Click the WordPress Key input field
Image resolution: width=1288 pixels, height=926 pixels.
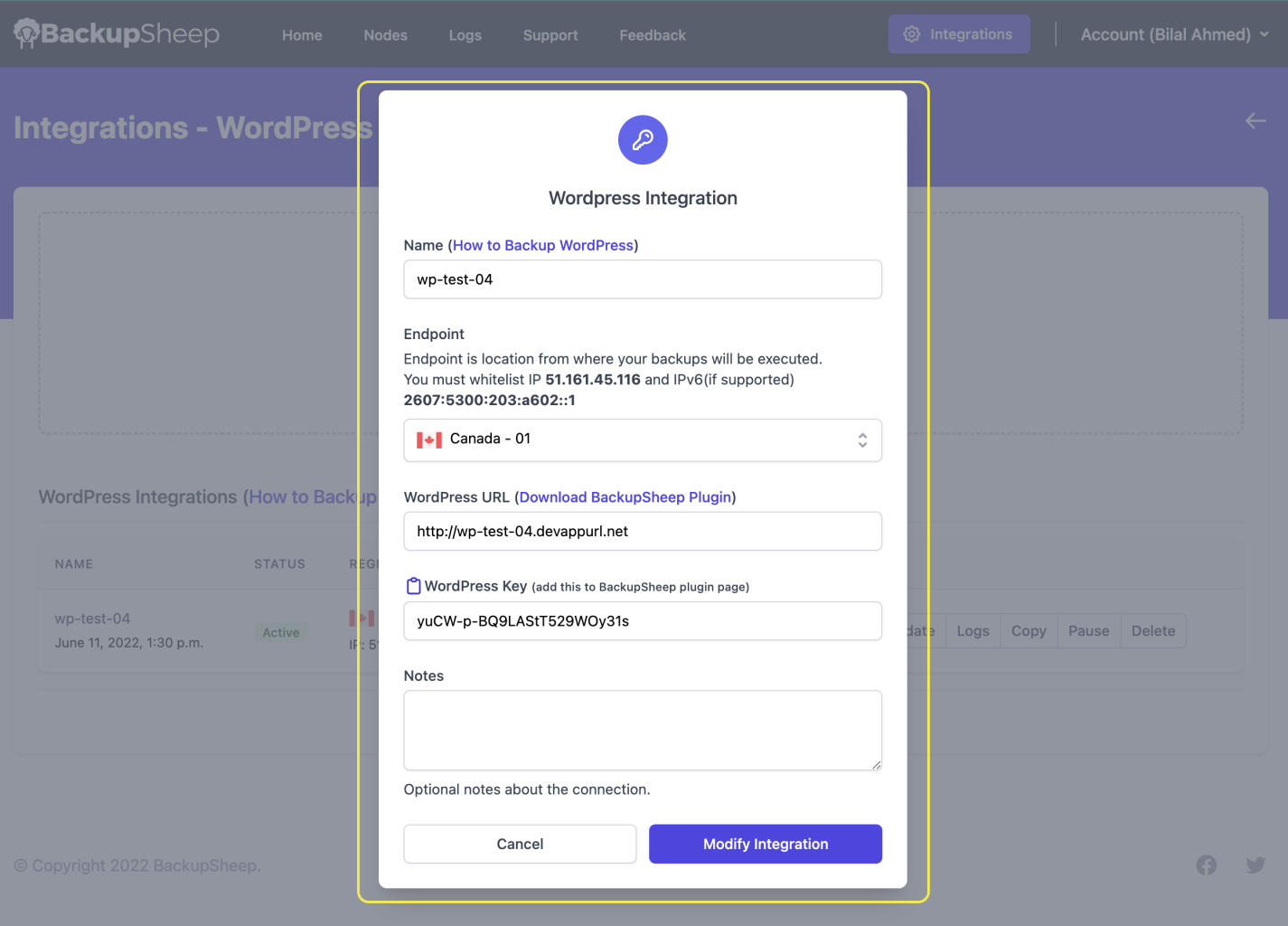pos(643,620)
